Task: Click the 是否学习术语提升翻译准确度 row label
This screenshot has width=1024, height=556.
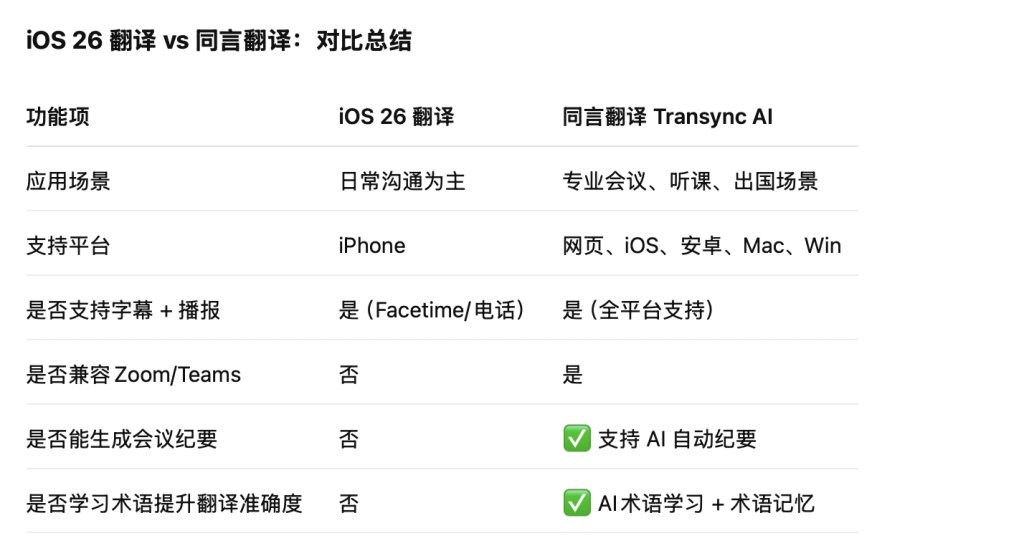Action: pyautogui.click(x=165, y=503)
